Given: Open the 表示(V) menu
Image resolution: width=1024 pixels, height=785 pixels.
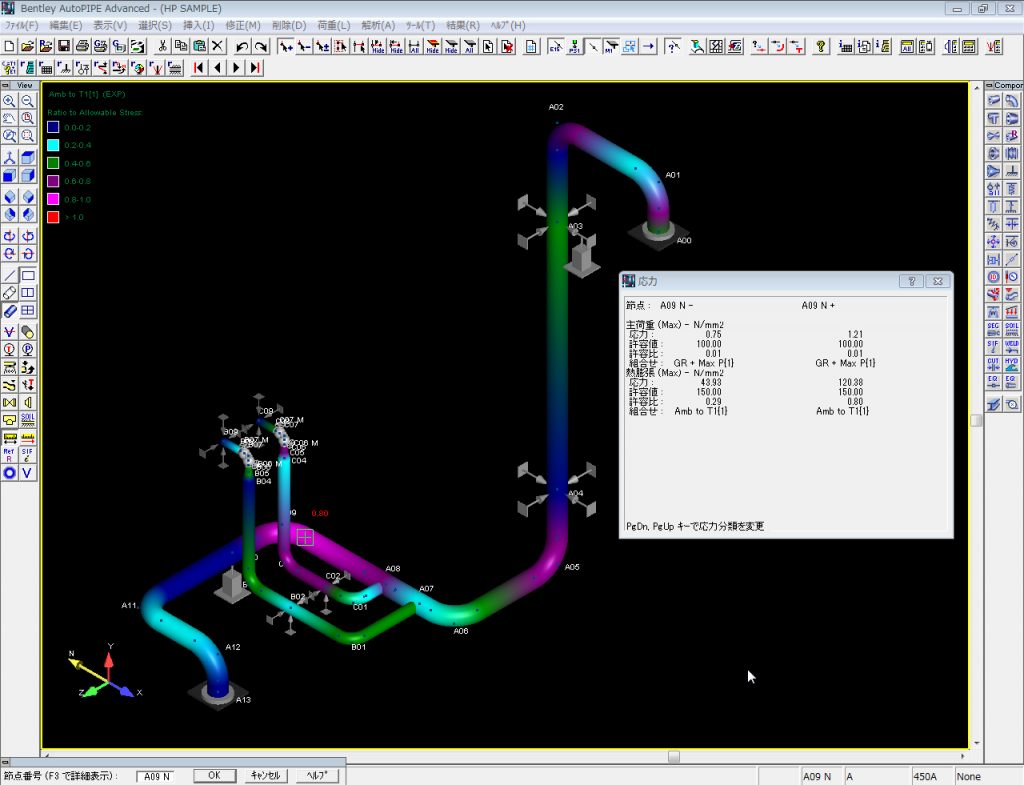Looking at the screenshot, I should click(x=110, y=25).
